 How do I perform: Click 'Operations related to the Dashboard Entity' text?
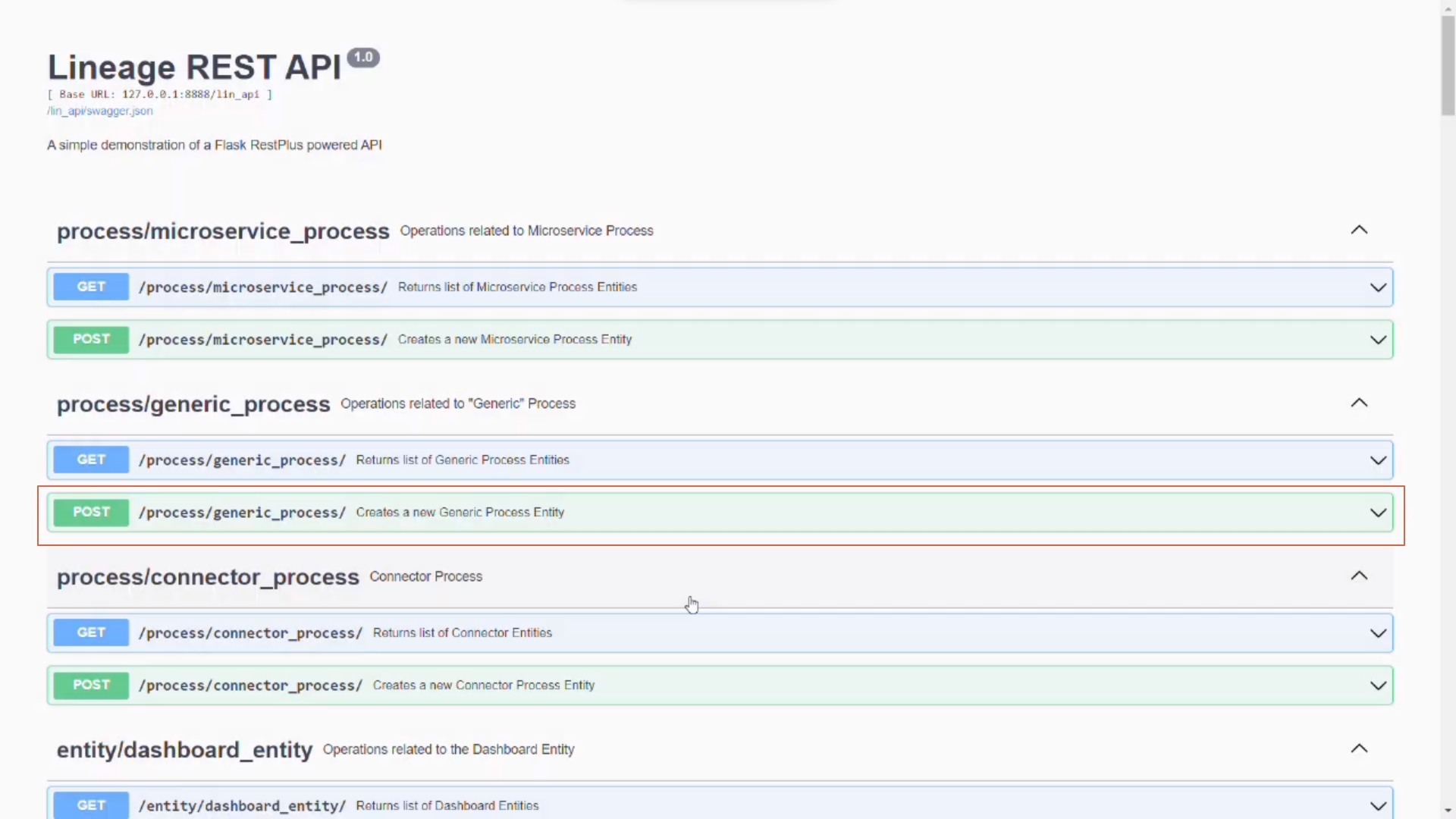coord(449,749)
